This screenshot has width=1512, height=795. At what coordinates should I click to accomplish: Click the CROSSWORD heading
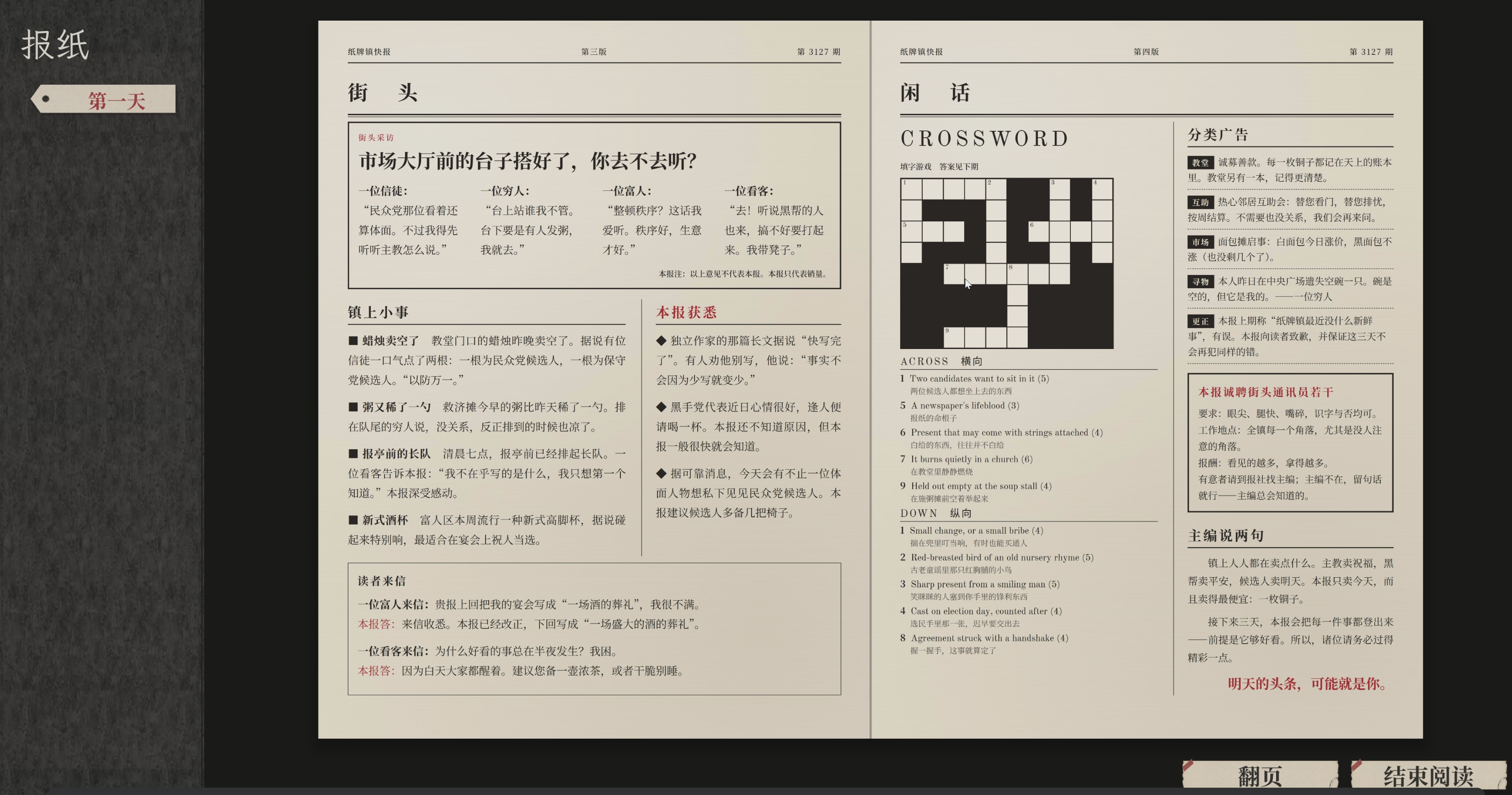click(x=984, y=139)
